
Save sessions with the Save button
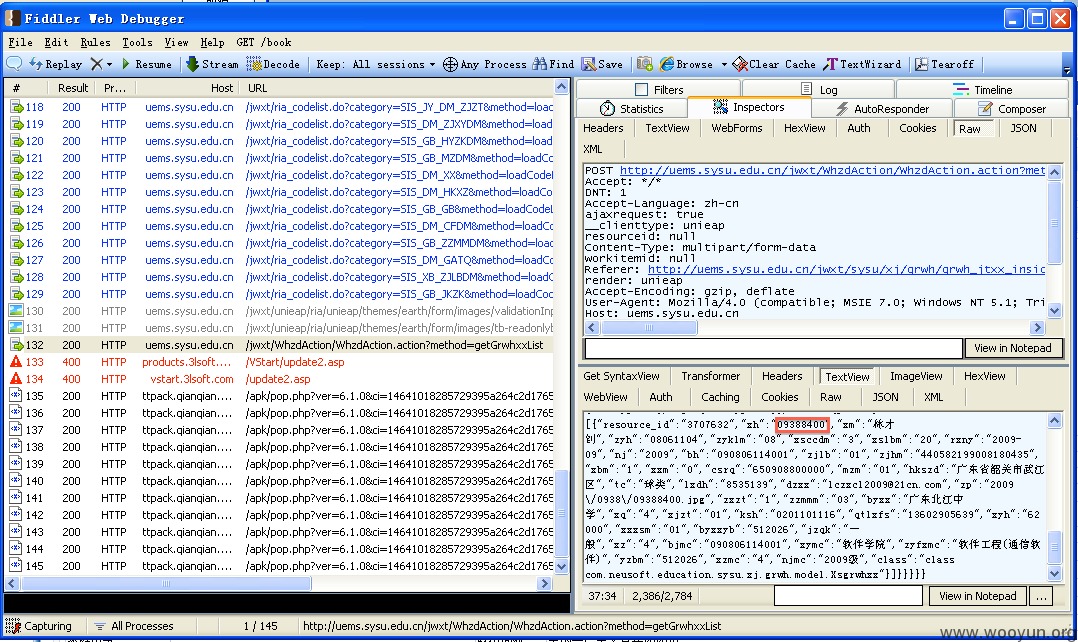[602, 64]
